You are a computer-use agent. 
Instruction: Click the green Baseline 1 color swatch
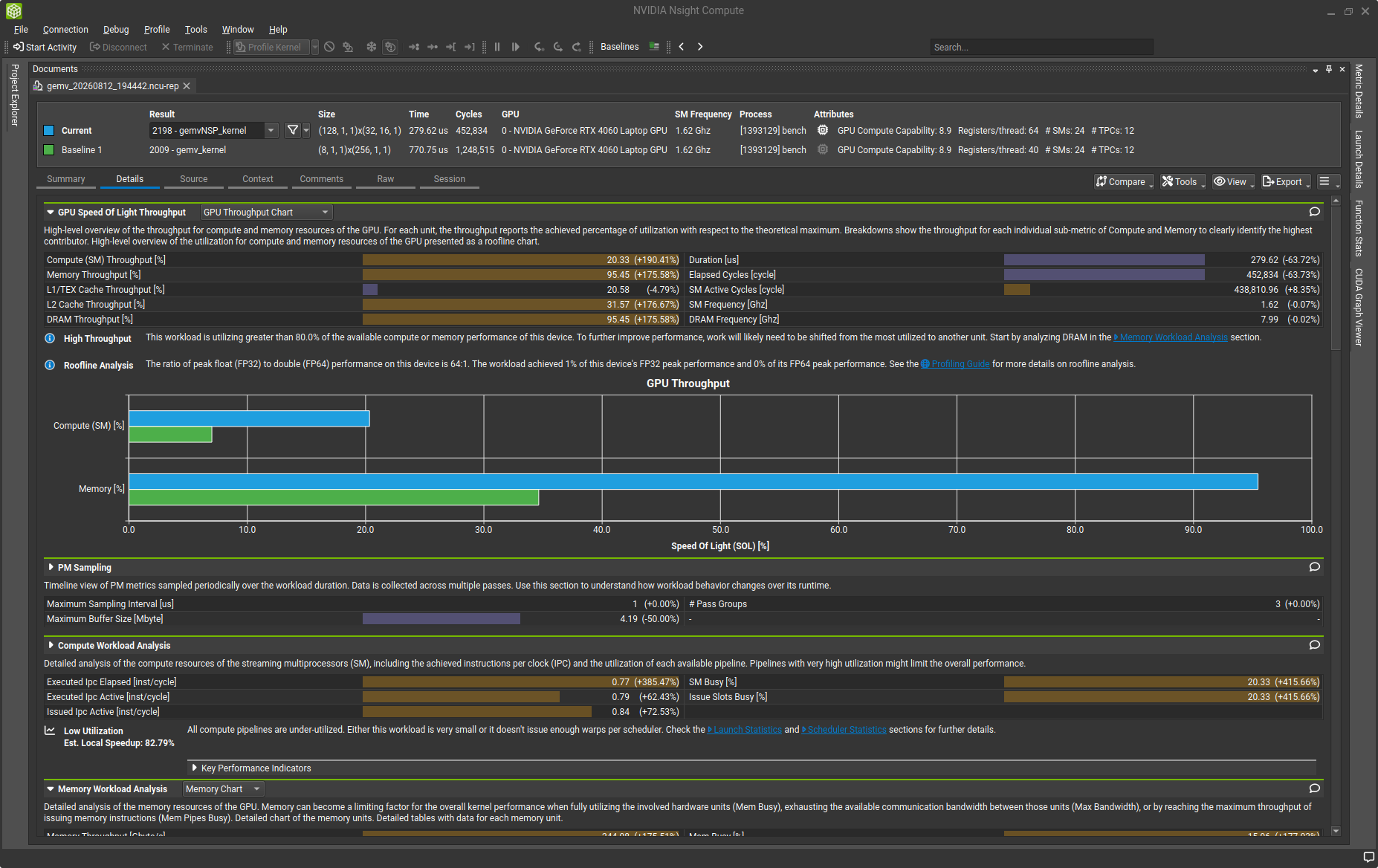click(x=49, y=150)
